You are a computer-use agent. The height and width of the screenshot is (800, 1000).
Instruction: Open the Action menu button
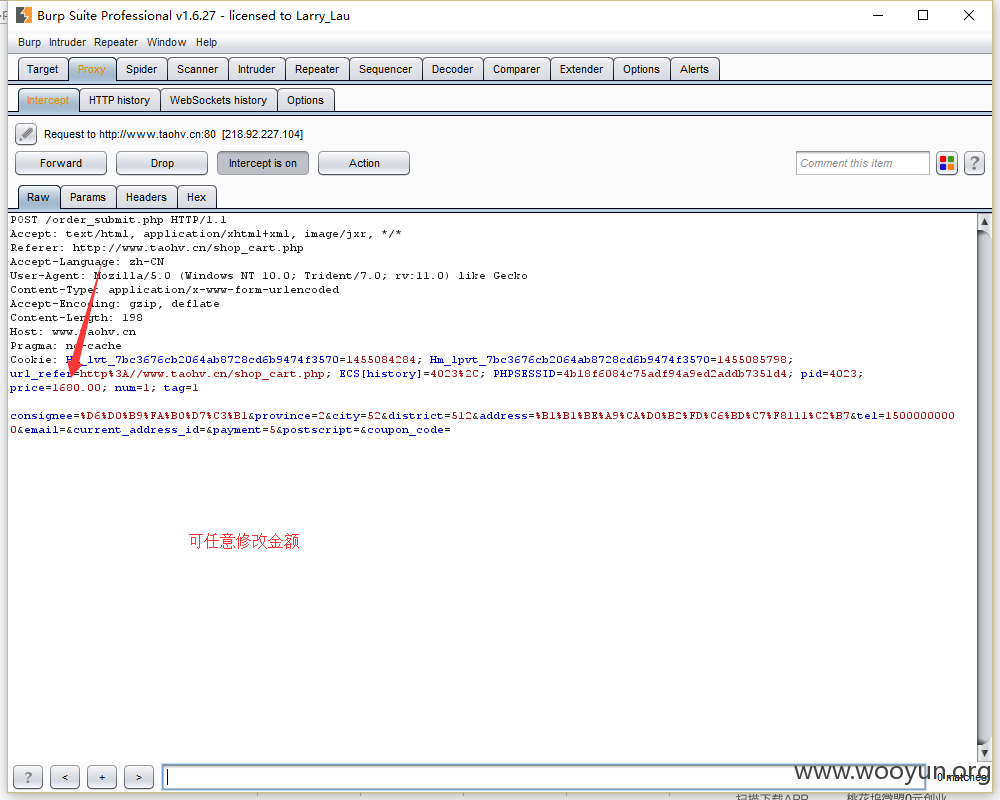click(x=364, y=163)
